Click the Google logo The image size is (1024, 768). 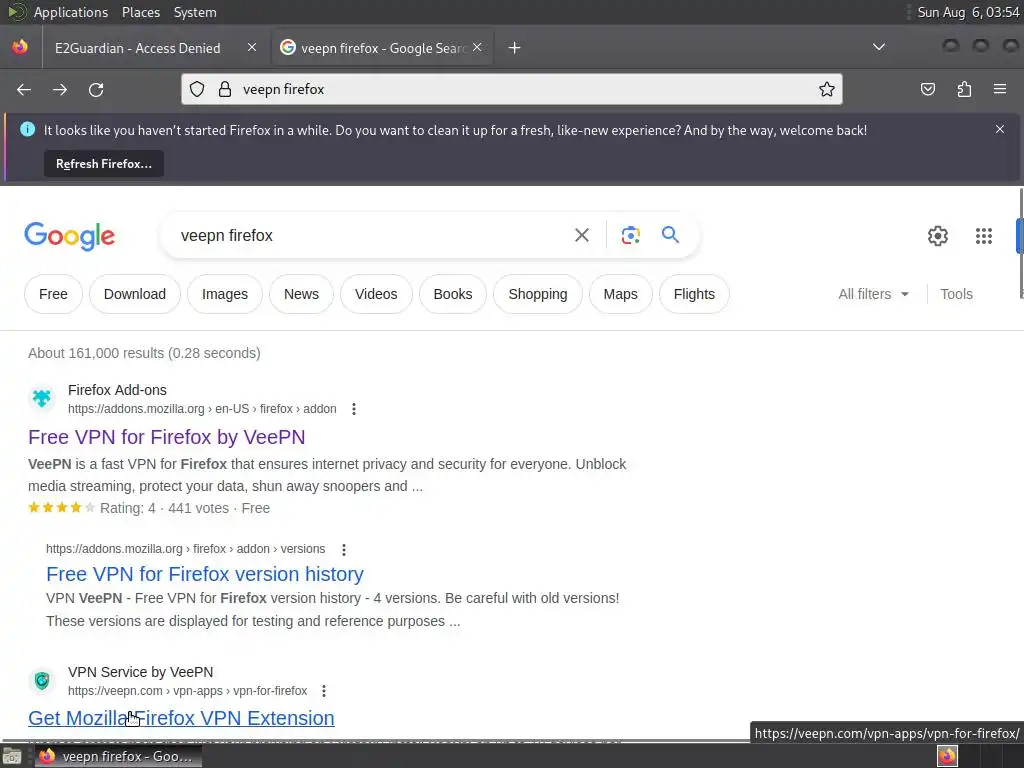[x=70, y=236]
